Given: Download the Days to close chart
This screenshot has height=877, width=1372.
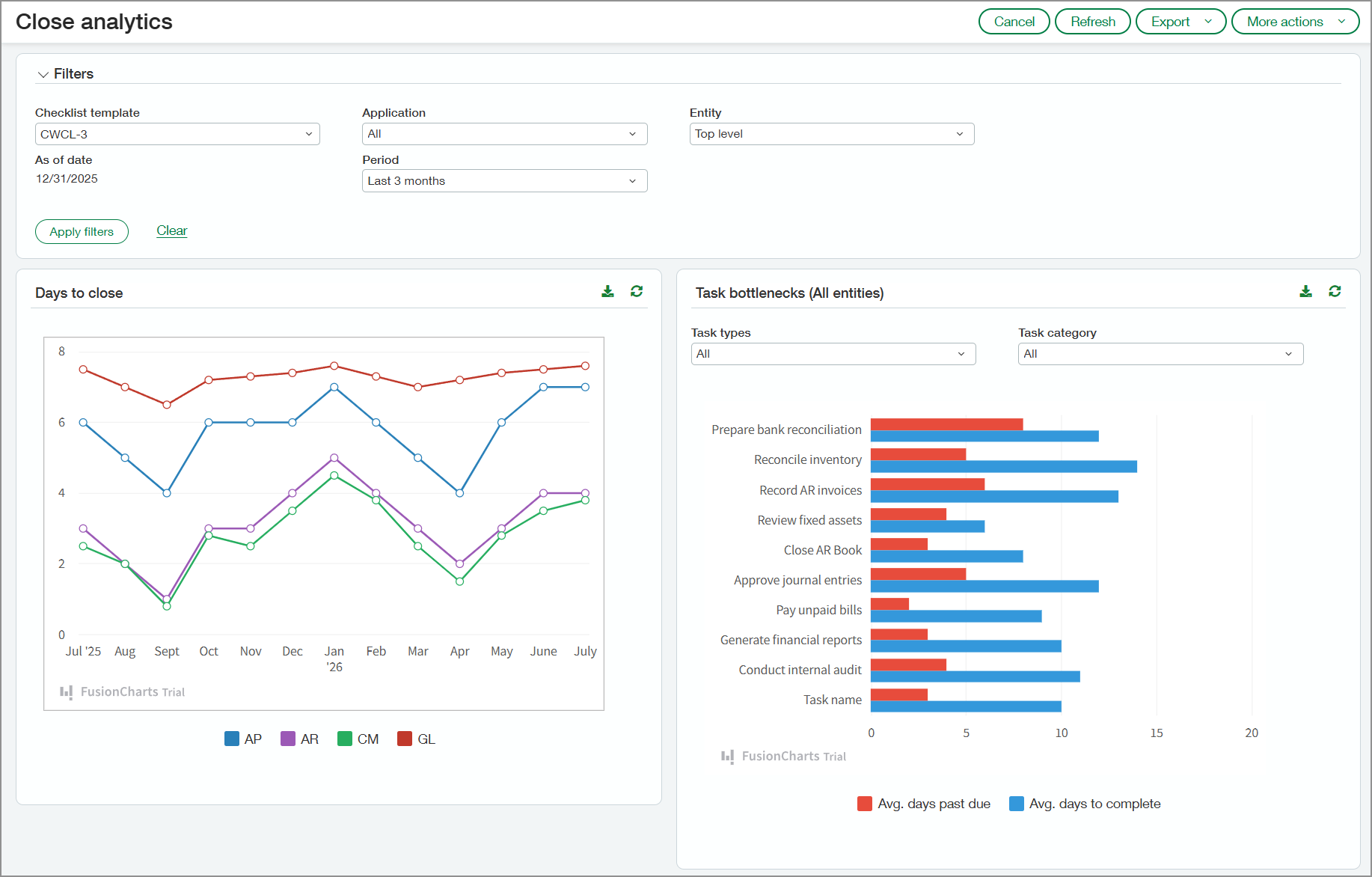Looking at the screenshot, I should pos(607,291).
